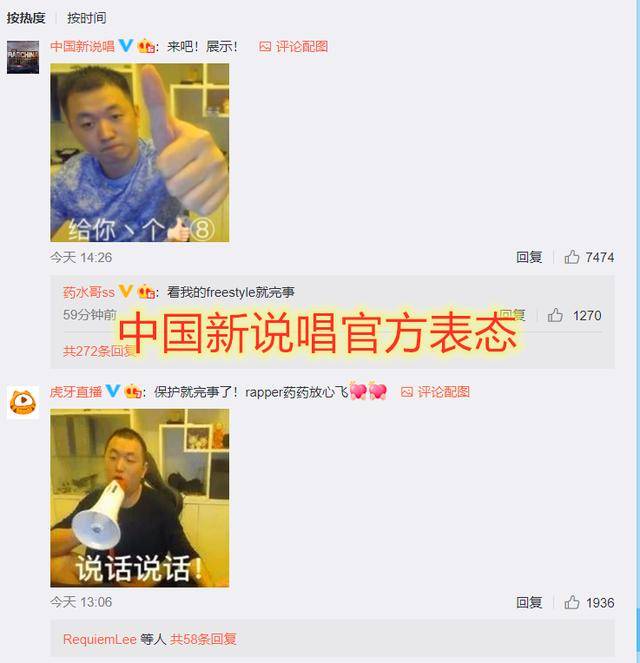This screenshot has height=663, width=640.
Task: Open 评论配图 link in 虎牙直播 comment
Action: click(435, 392)
